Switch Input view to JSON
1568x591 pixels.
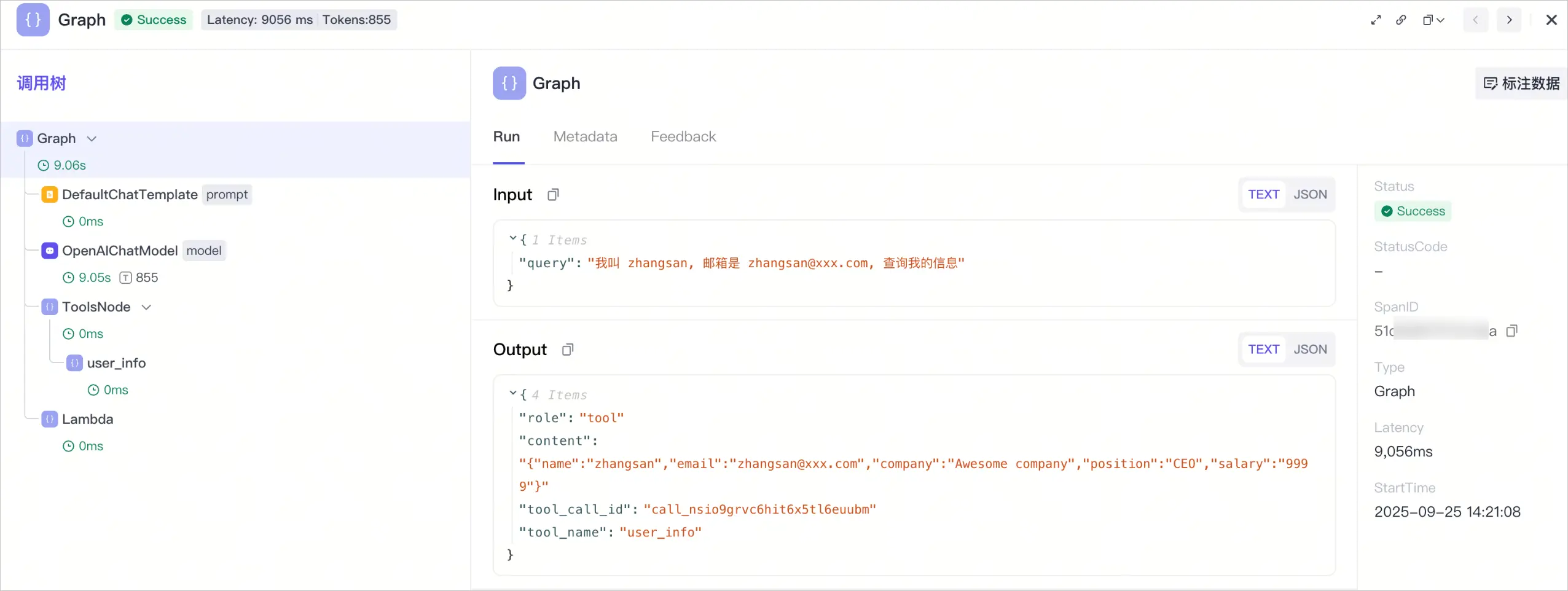pyautogui.click(x=1310, y=195)
